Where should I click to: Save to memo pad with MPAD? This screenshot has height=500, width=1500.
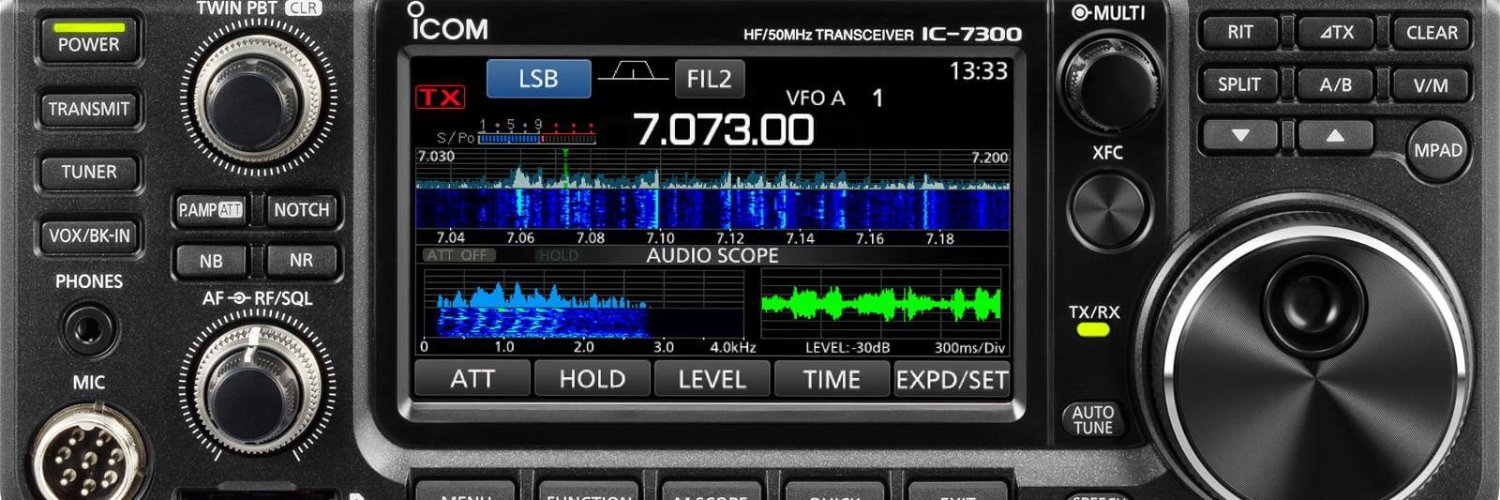tap(1438, 151)
